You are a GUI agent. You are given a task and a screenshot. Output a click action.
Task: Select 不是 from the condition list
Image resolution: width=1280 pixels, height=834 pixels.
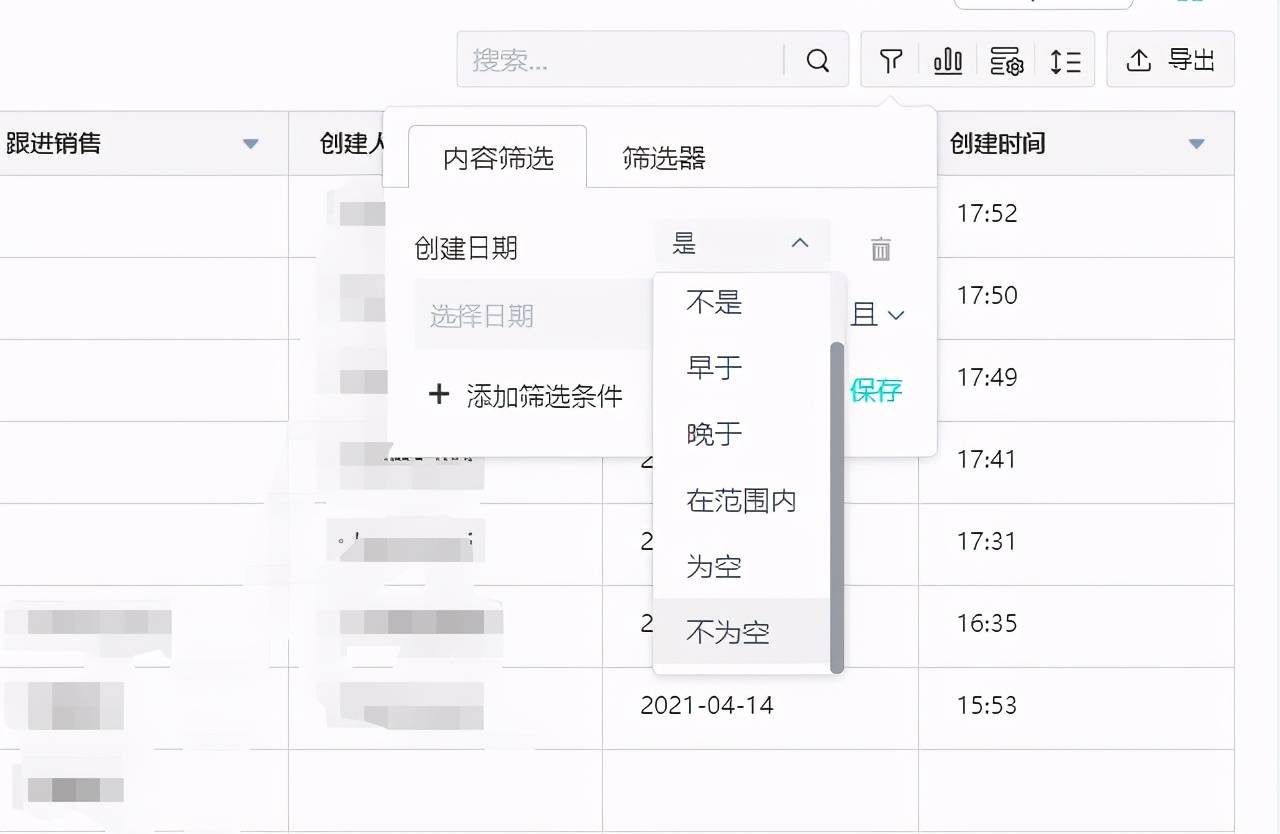pyautogui.click(x=742, y=302)
